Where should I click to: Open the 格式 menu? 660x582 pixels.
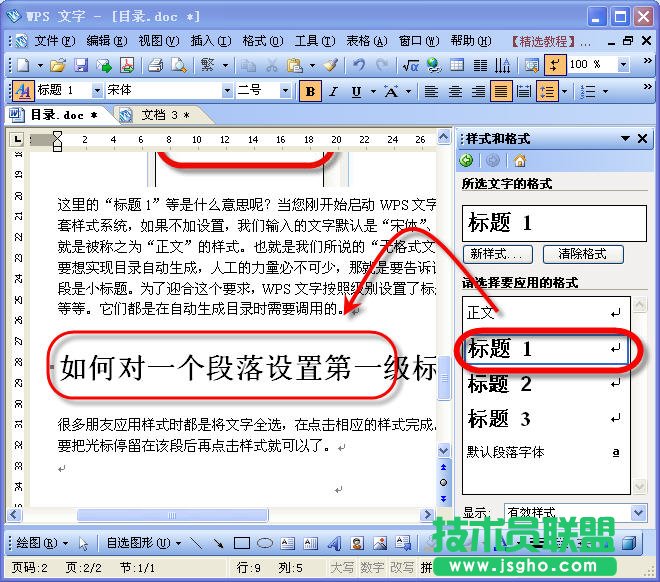click(x=263, y=41)
